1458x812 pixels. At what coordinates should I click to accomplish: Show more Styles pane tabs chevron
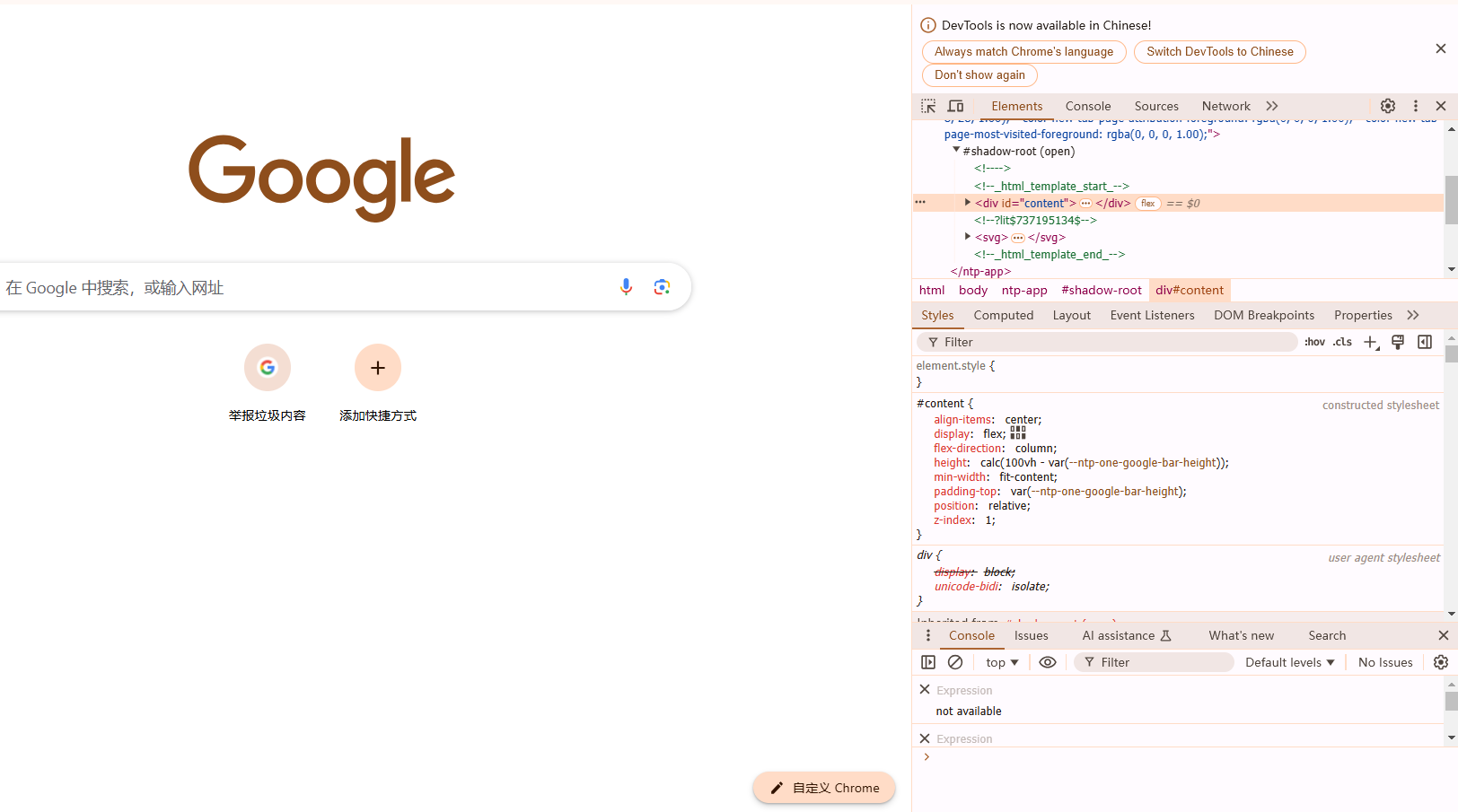point(1413,315)
